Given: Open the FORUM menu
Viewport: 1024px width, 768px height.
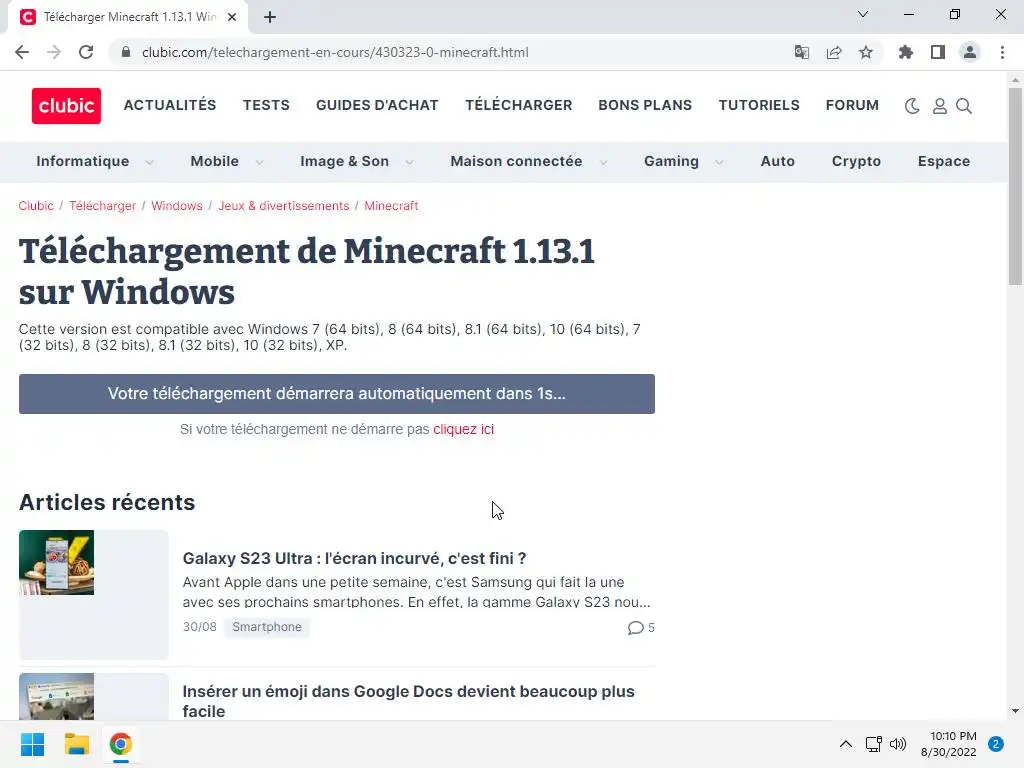Looking at the screenshot, I should point(852,105).
